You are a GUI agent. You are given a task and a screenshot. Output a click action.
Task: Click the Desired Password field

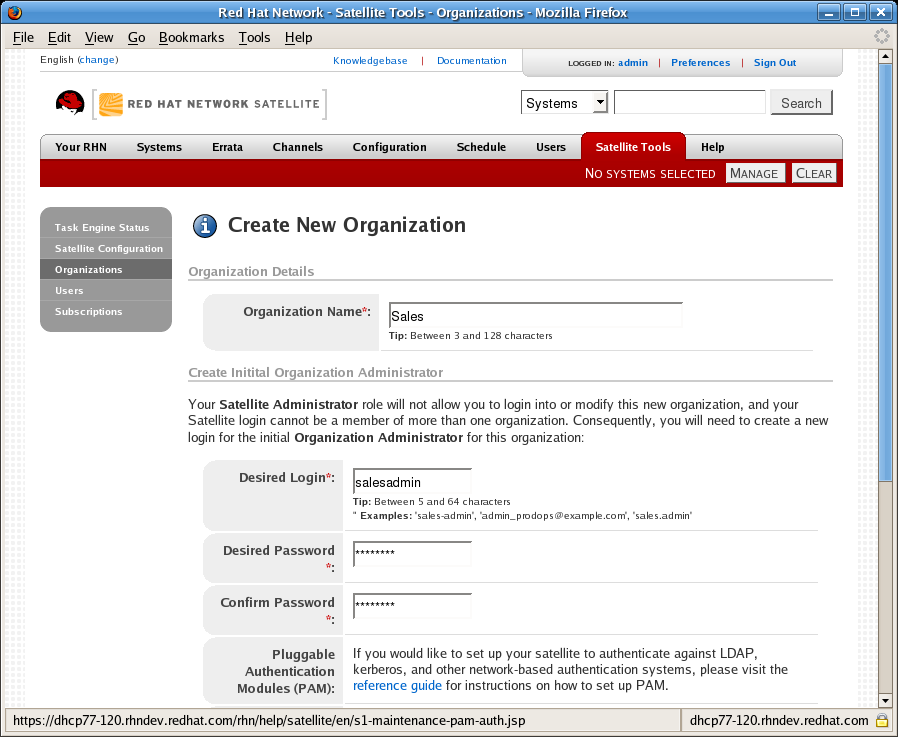tap(412, 554)
